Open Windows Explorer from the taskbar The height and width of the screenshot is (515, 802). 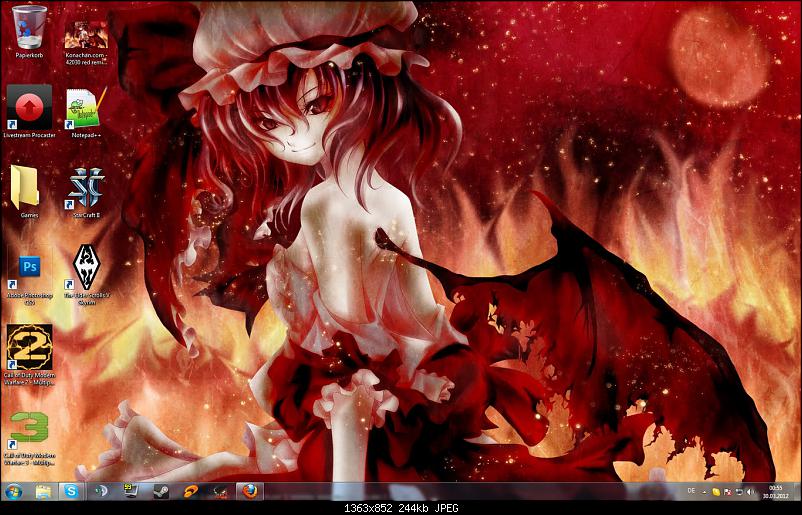pyautogui.click(x=43, y=492)
